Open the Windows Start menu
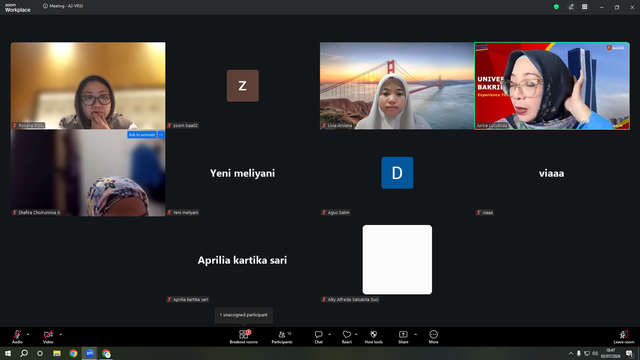640x360 pixels. (x=8, y=353)
